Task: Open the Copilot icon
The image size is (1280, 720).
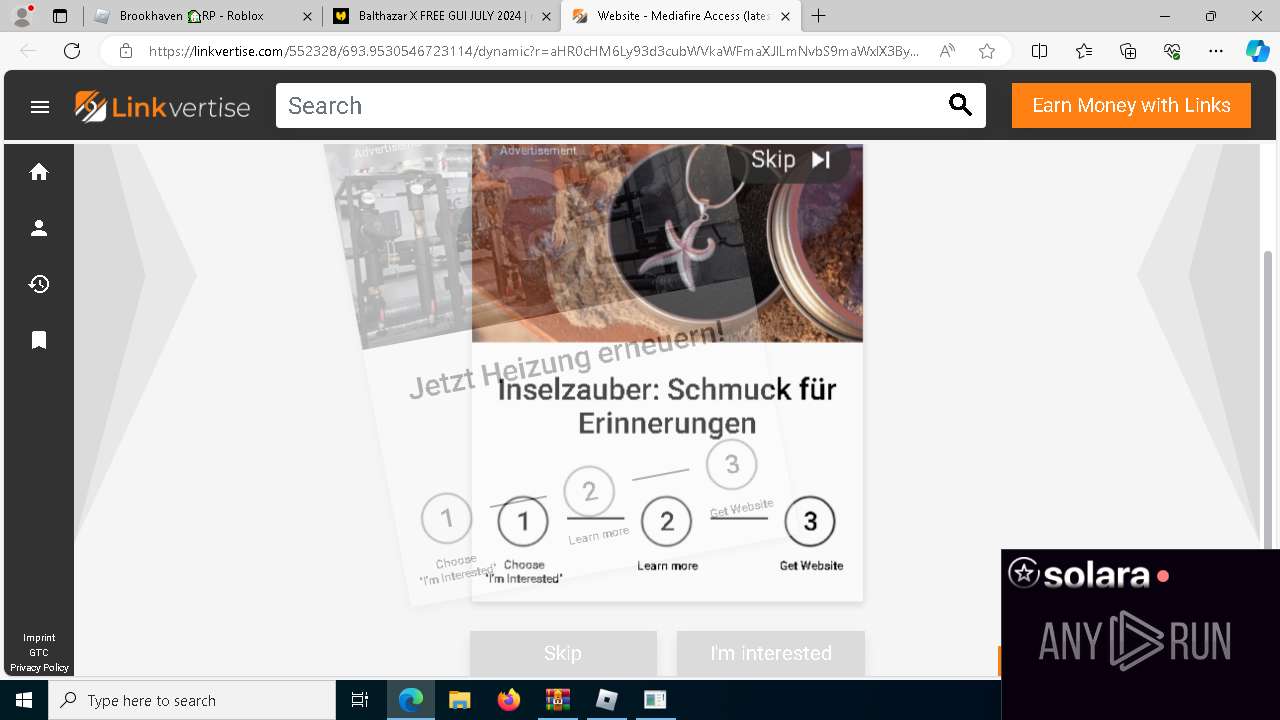Action: point(1257,51)
